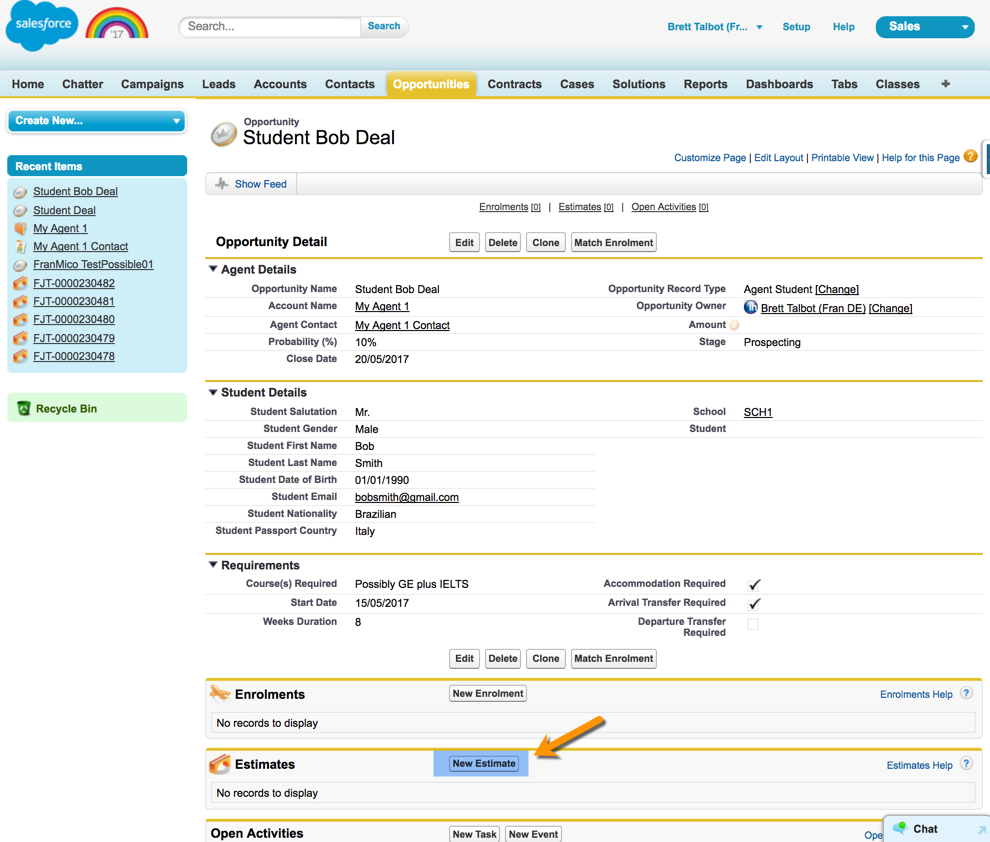Toggle the Accommodation Required checkbox
The height and width of the screenshot is (842, 990).
click(x=754, y=584)
